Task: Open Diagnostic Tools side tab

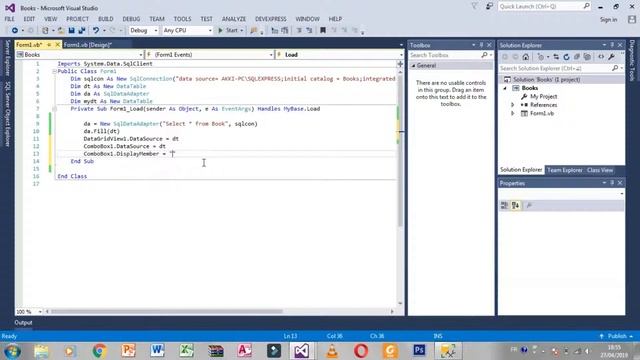Action: click(x=632, y=60)
